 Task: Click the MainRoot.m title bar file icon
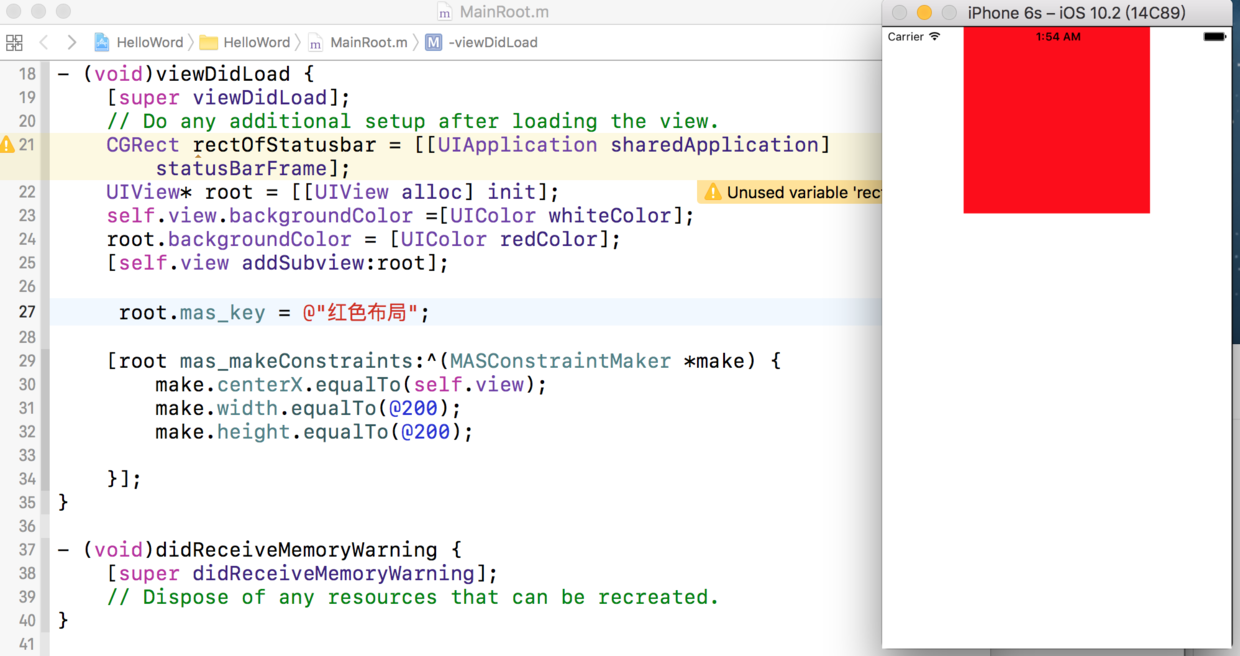tap(445, 13)
